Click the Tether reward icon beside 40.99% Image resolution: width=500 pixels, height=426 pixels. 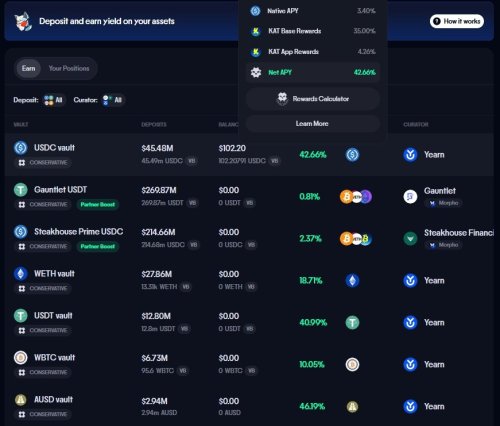coord(352,323)
